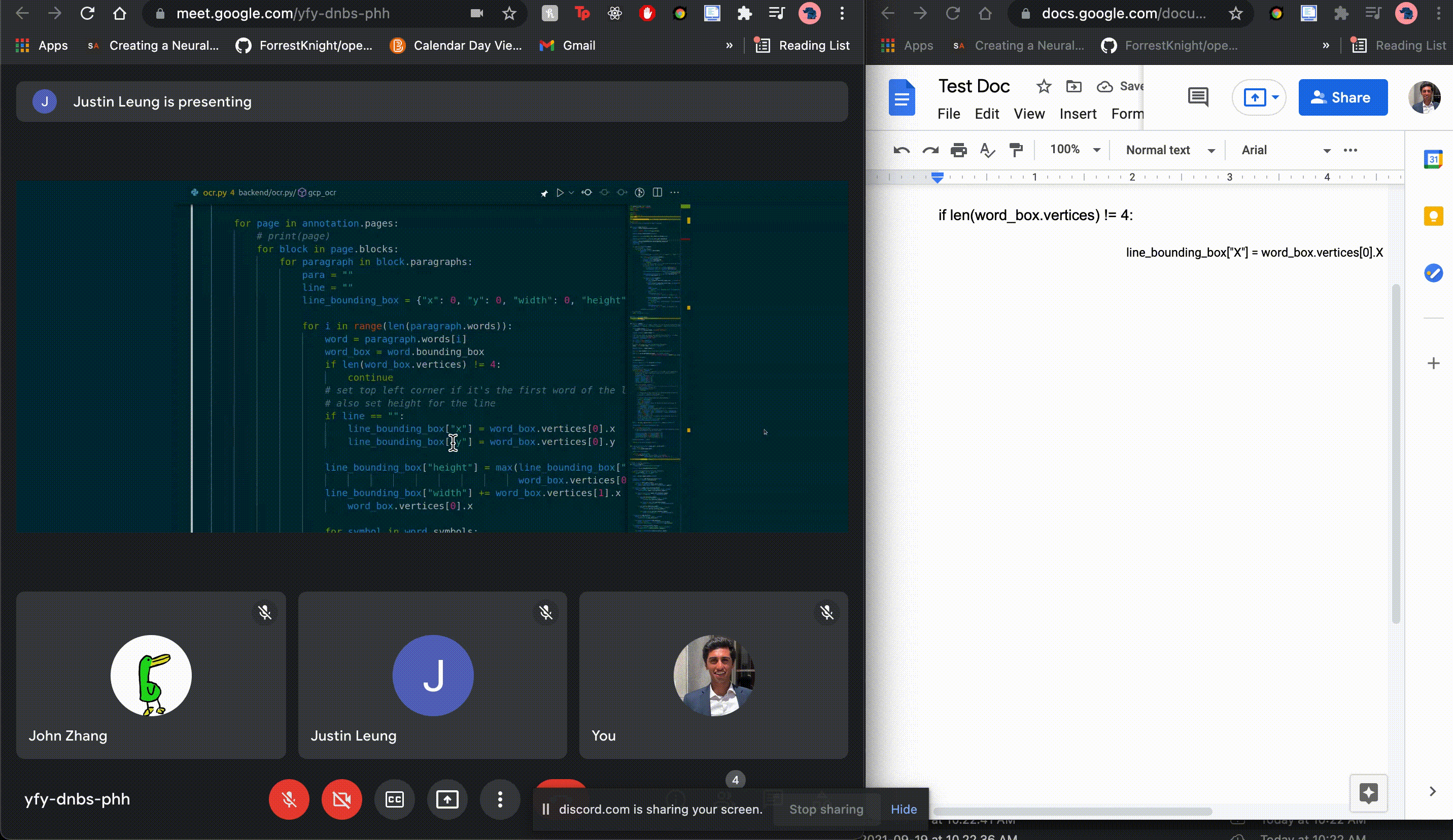1453x840 pixels.
Task: Click the blue Share button
Action: pyautogui.click(x=1342, y=97)
